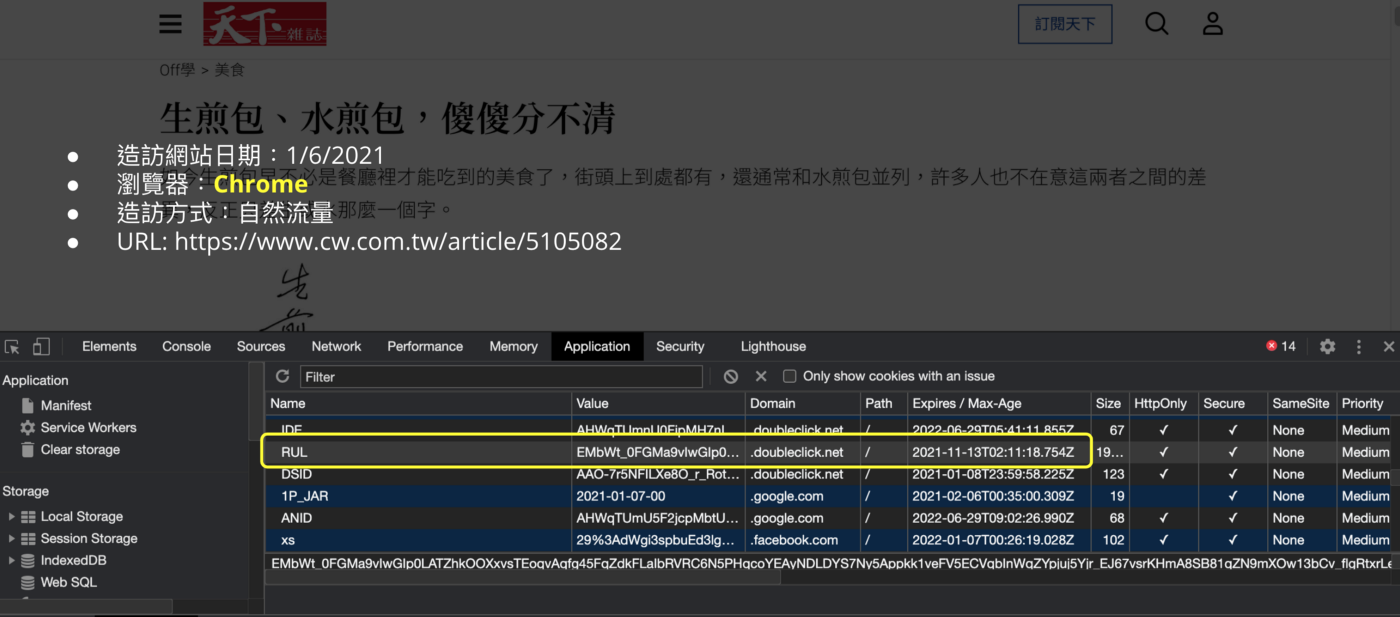Viewport: 1400px width, 617px height.
Task: Select the Application tab
Action: 597,347
